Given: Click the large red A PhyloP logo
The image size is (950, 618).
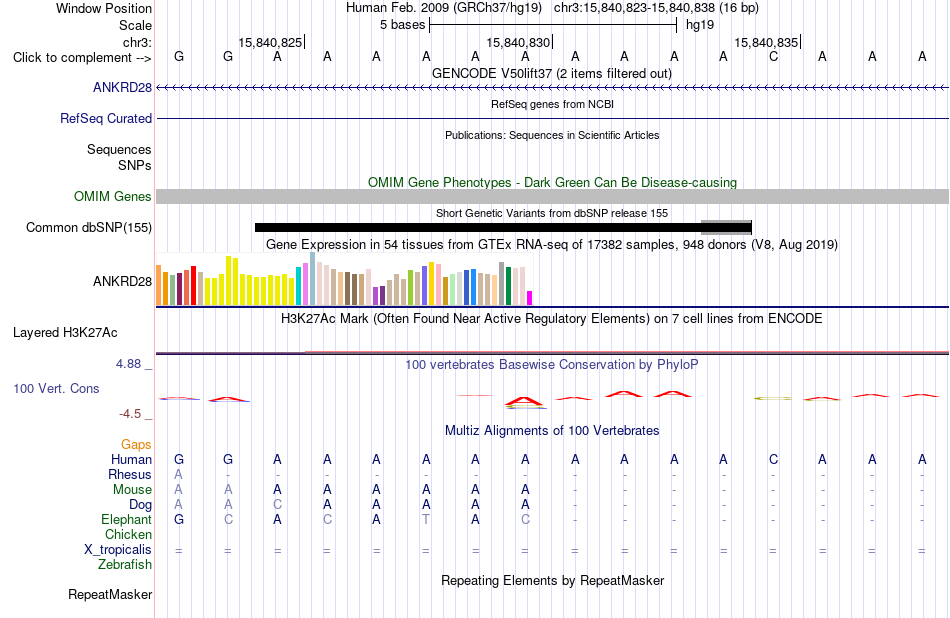Looking at the screenshot, I should (525, 402).
